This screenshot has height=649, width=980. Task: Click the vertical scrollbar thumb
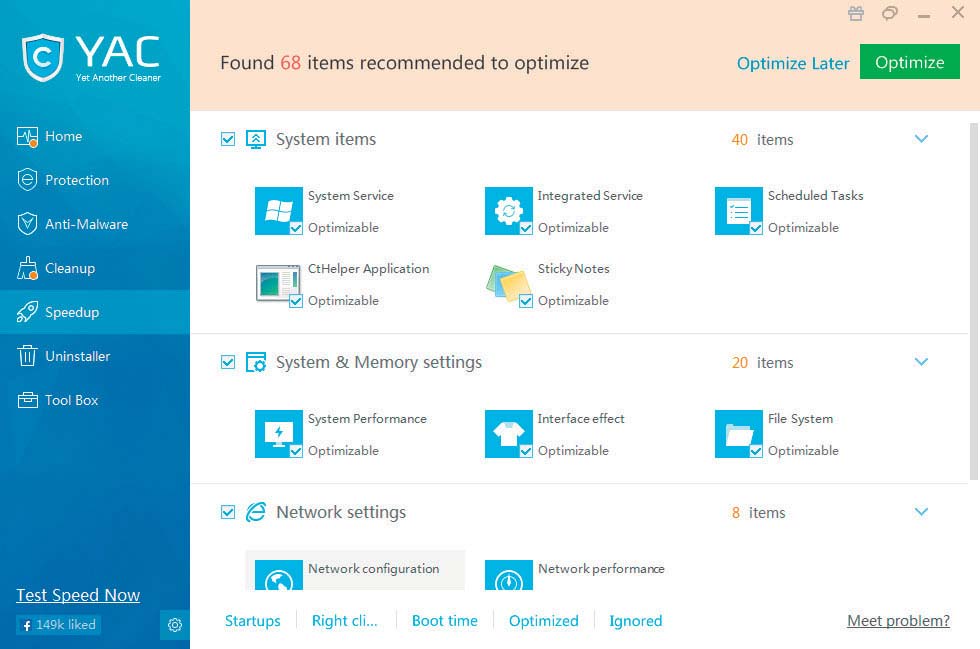[x=974, y=301]
